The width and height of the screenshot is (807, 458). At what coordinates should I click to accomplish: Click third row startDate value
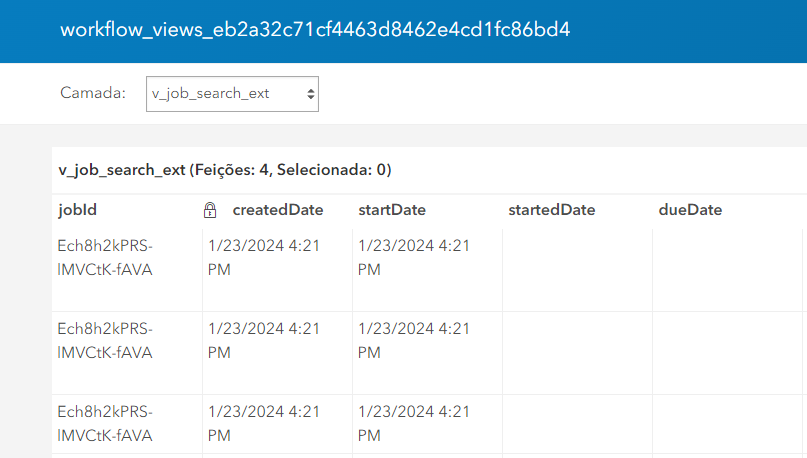pyautogui.click(x=414, y=424)
